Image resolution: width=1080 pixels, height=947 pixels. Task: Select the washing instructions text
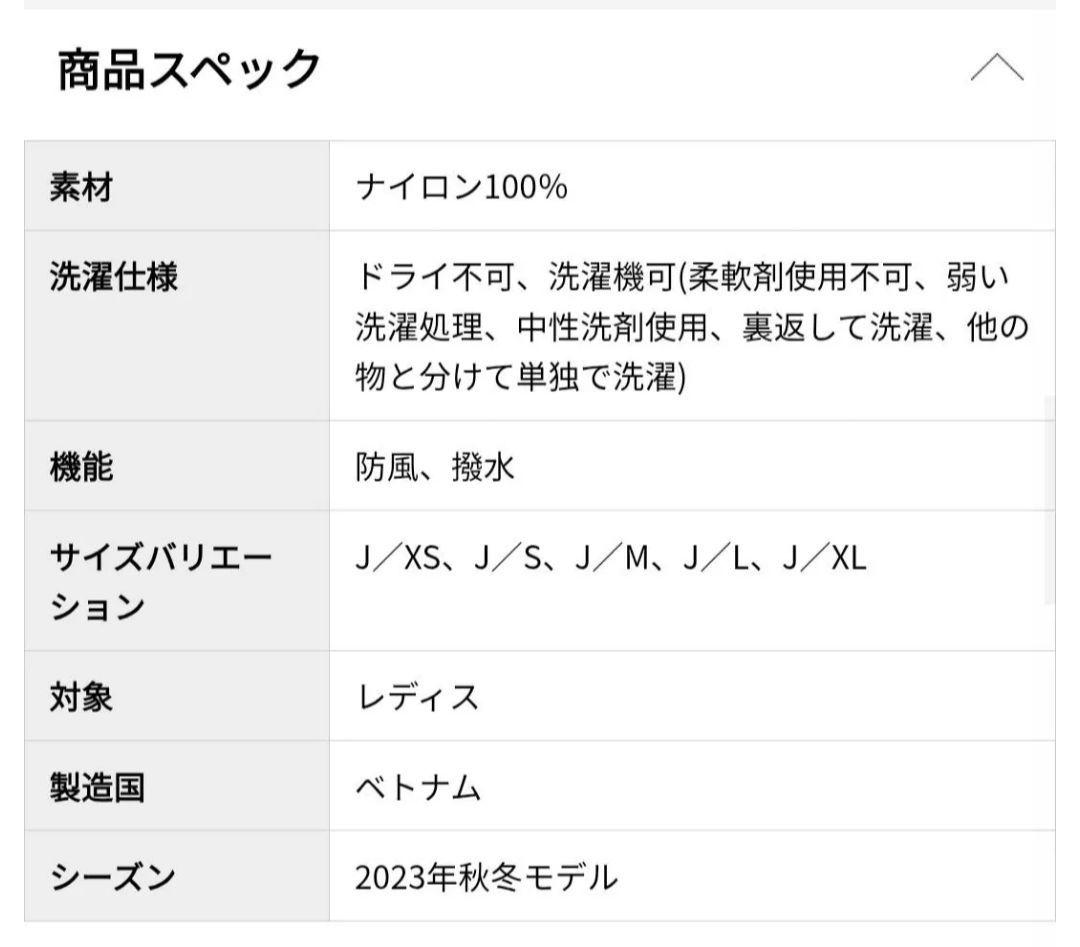[x=680, y=325]
